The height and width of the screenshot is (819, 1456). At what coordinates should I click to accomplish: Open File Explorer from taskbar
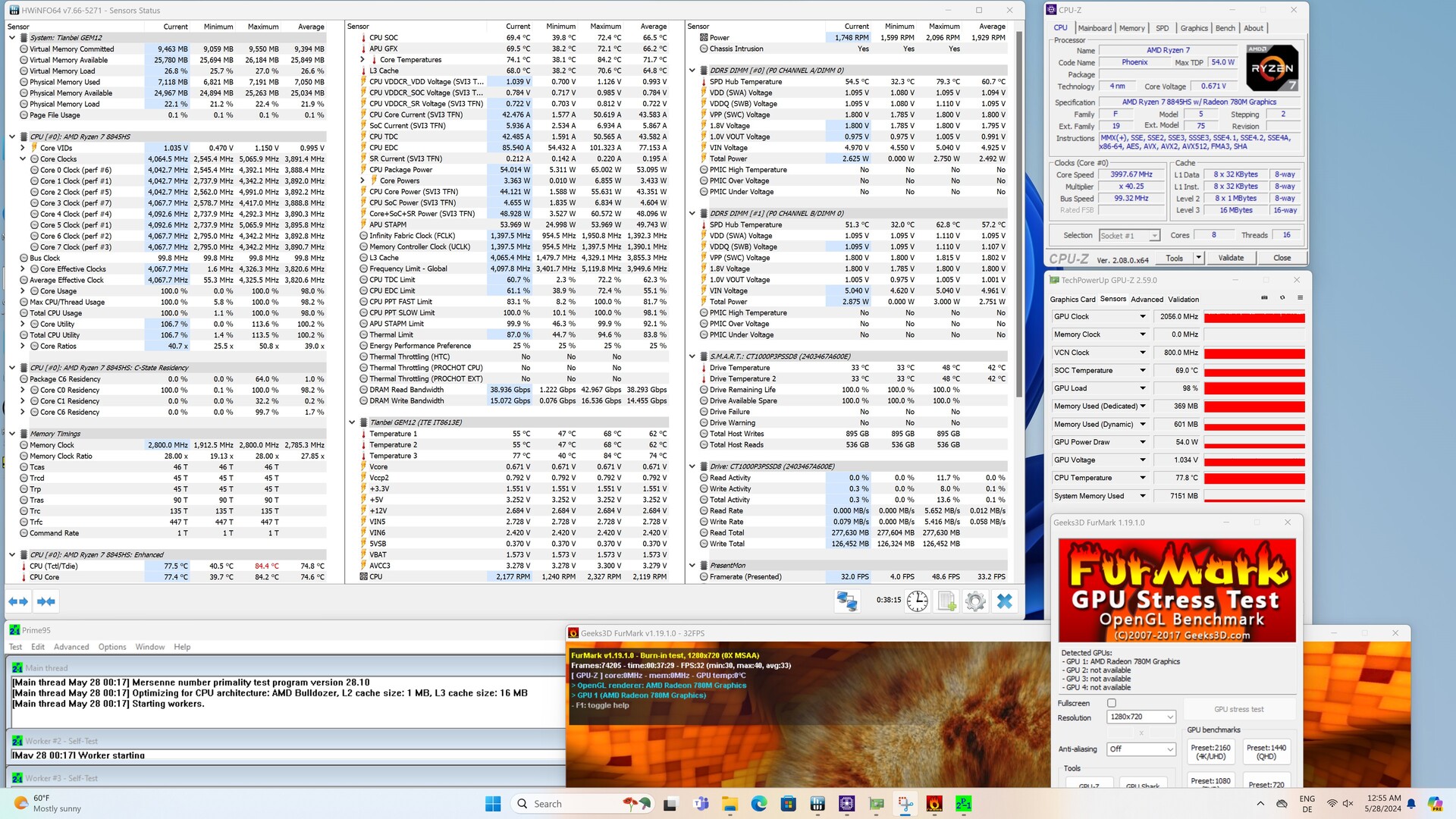[730, 804]
